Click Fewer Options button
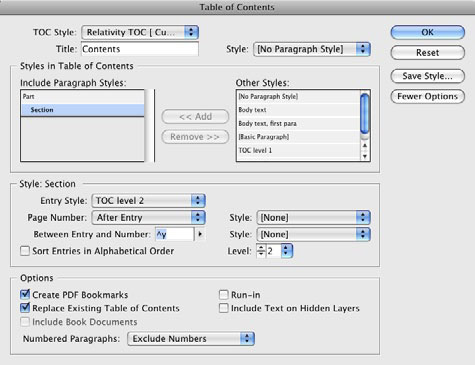The height and width of the screenshot is (365, 475). point(427,96)
